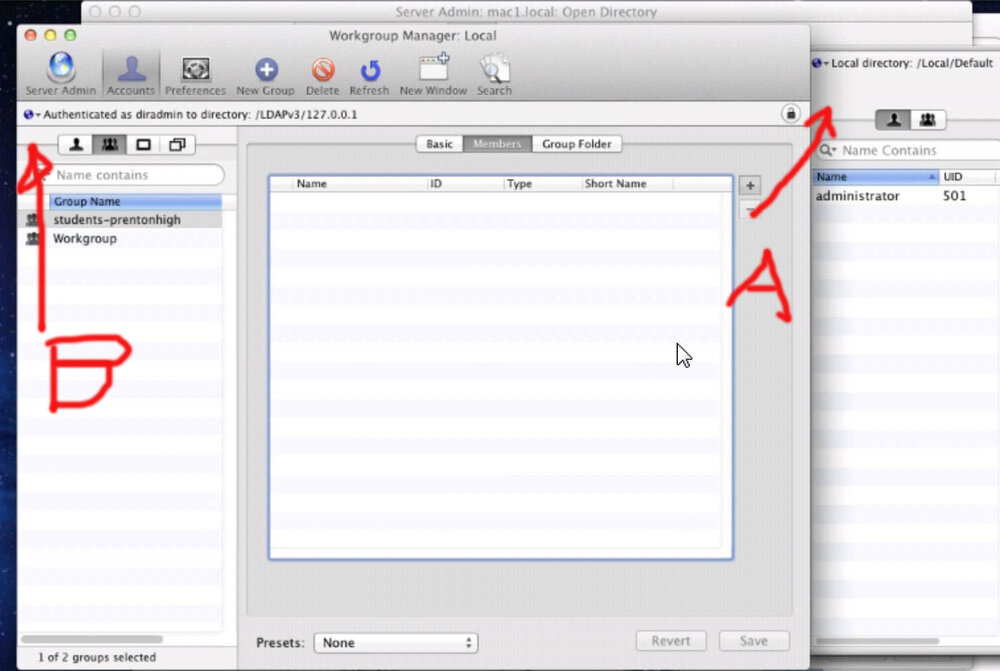Image resolution: width=1000 pixels, height=671 pixels.
Task: Sort members by Name column
Action: pos(360,184)
